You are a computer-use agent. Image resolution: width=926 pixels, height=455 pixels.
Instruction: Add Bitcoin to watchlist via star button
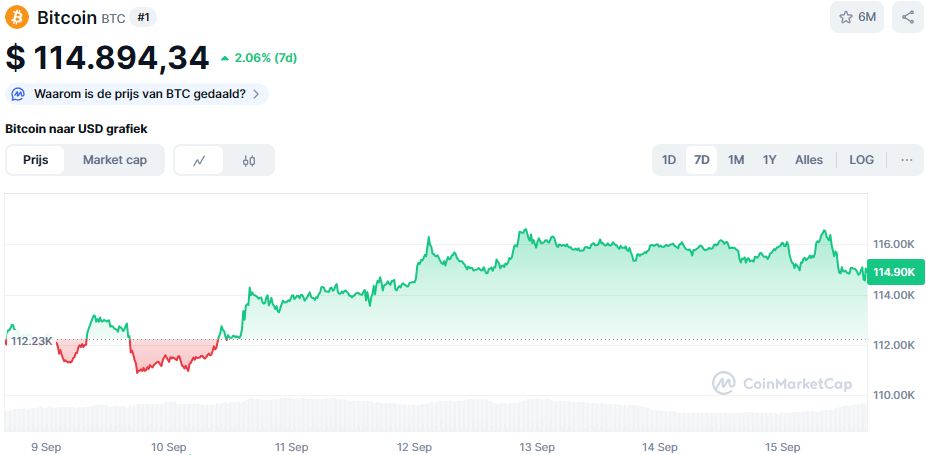[x=856, y=17]
